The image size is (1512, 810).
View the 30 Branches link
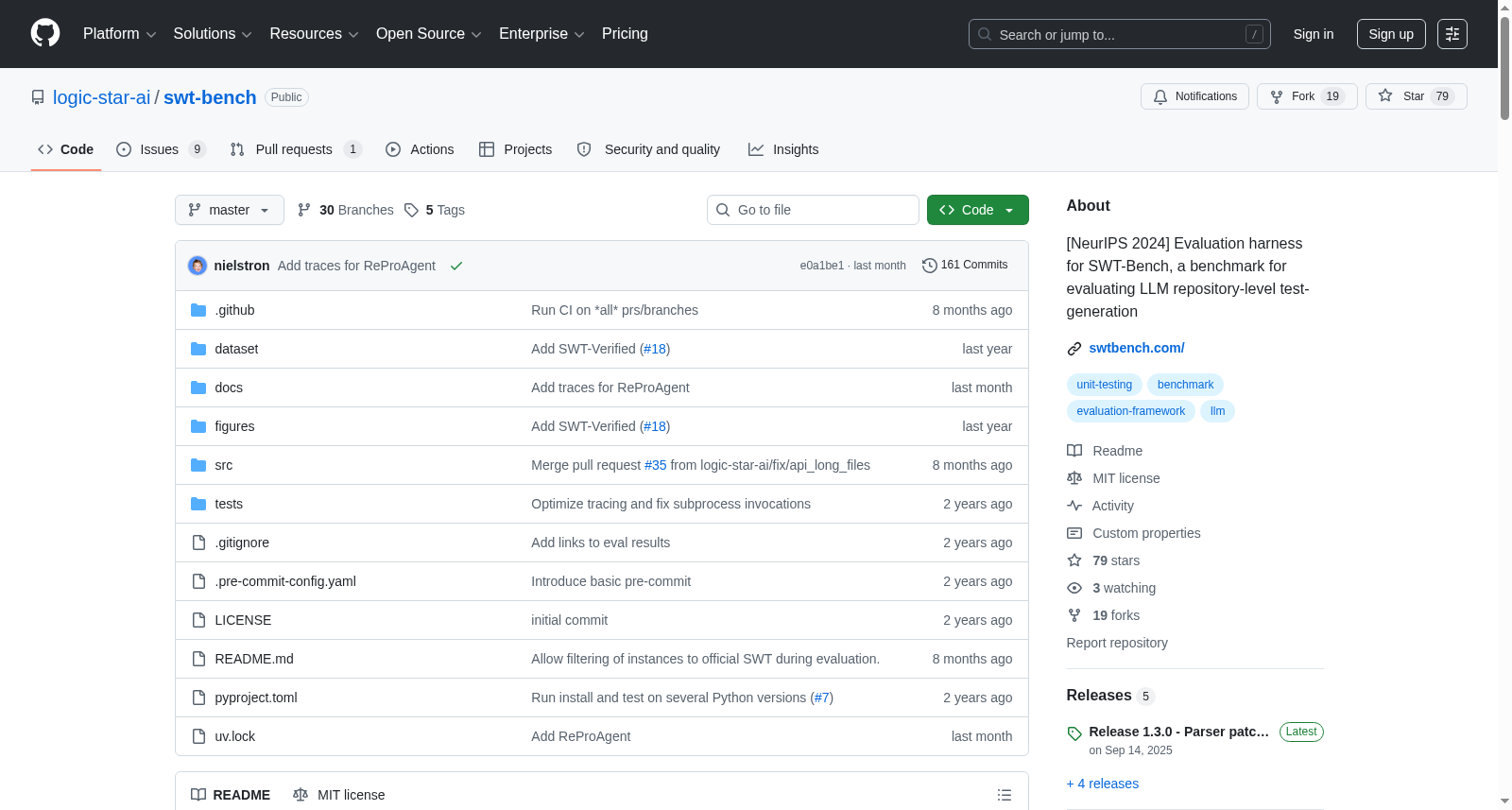tap(345, 210)
